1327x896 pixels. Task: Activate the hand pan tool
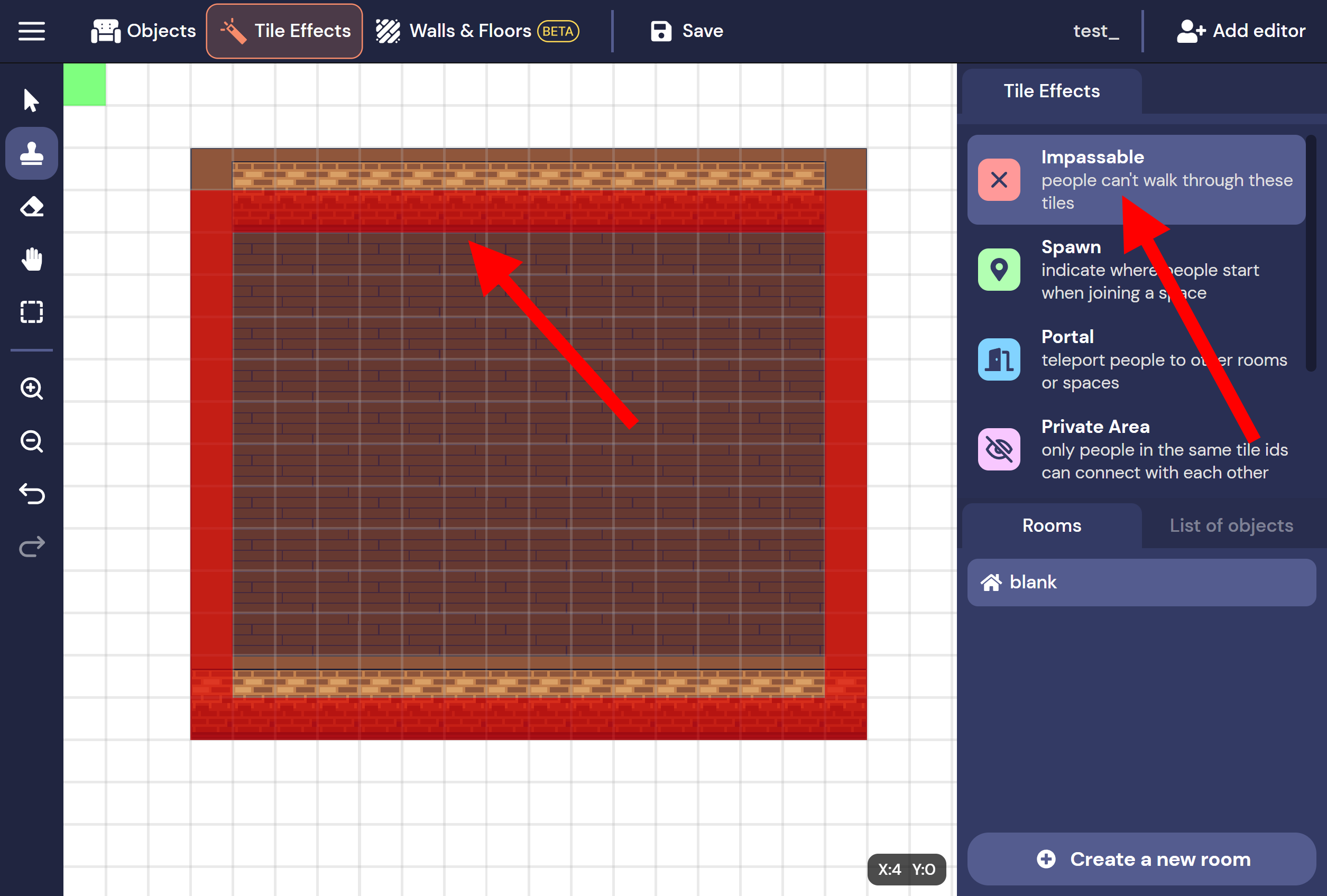click(31, 259)
